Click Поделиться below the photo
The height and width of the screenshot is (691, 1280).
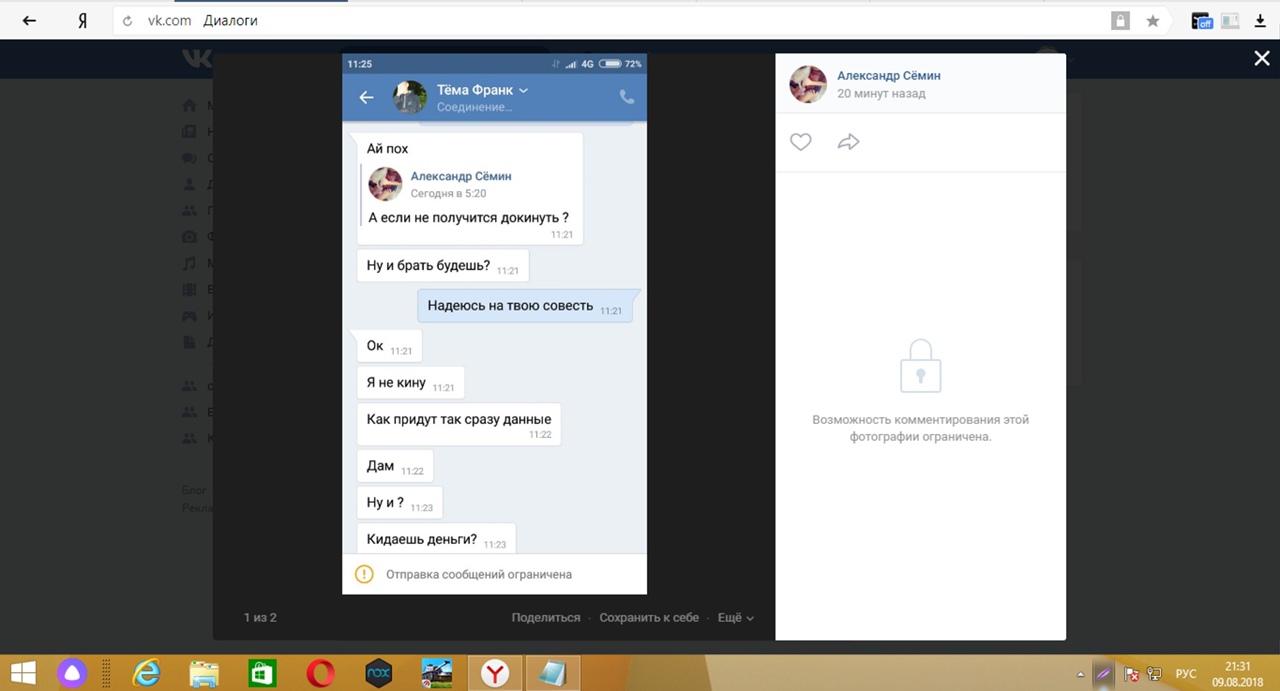coord(545,618)
